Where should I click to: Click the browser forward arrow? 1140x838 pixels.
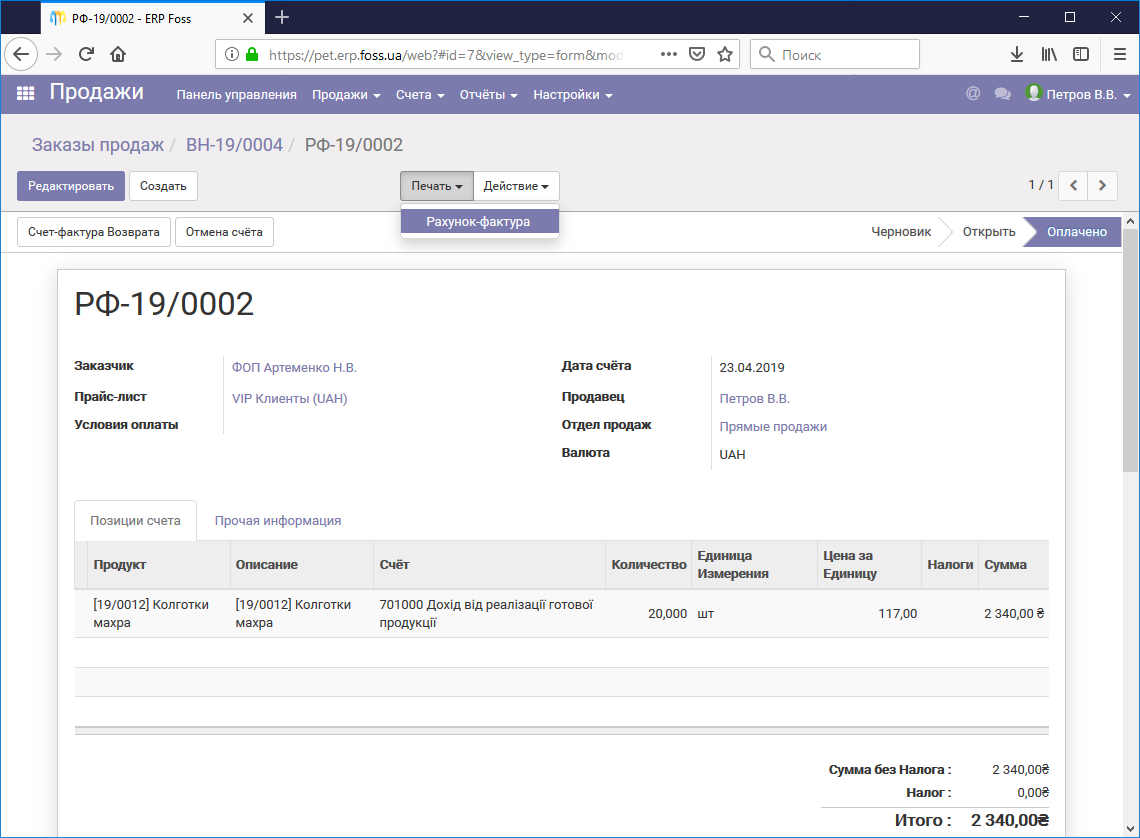[x=54, y=54]
